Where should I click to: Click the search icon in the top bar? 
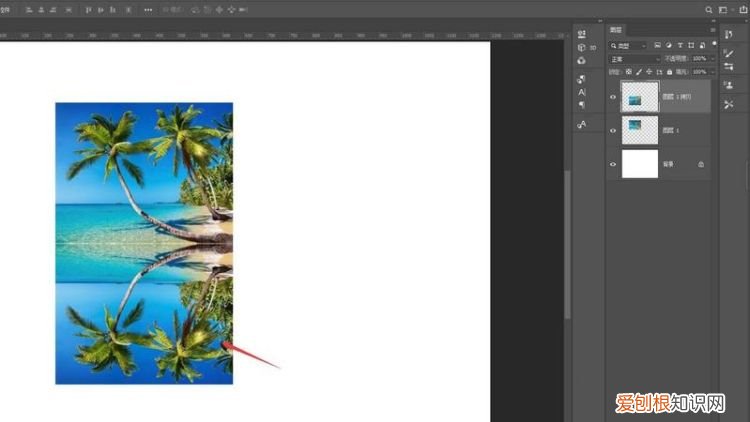[709, 9]
